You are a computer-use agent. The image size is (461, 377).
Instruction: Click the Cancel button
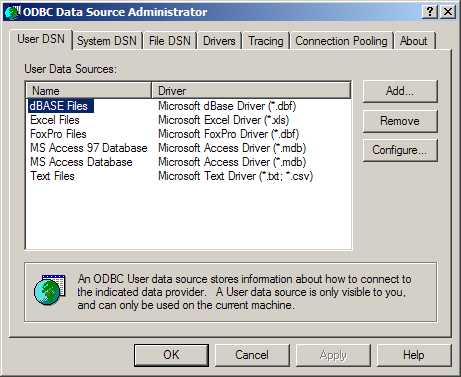[x=252, y=355]
